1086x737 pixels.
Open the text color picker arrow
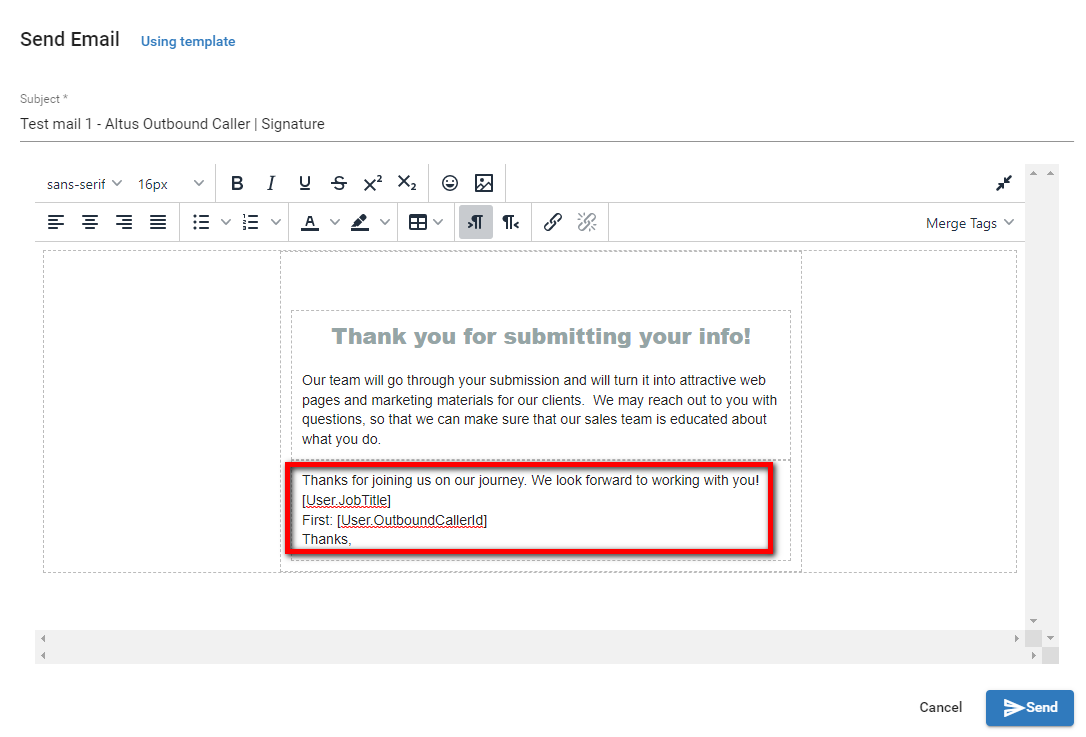335,222
